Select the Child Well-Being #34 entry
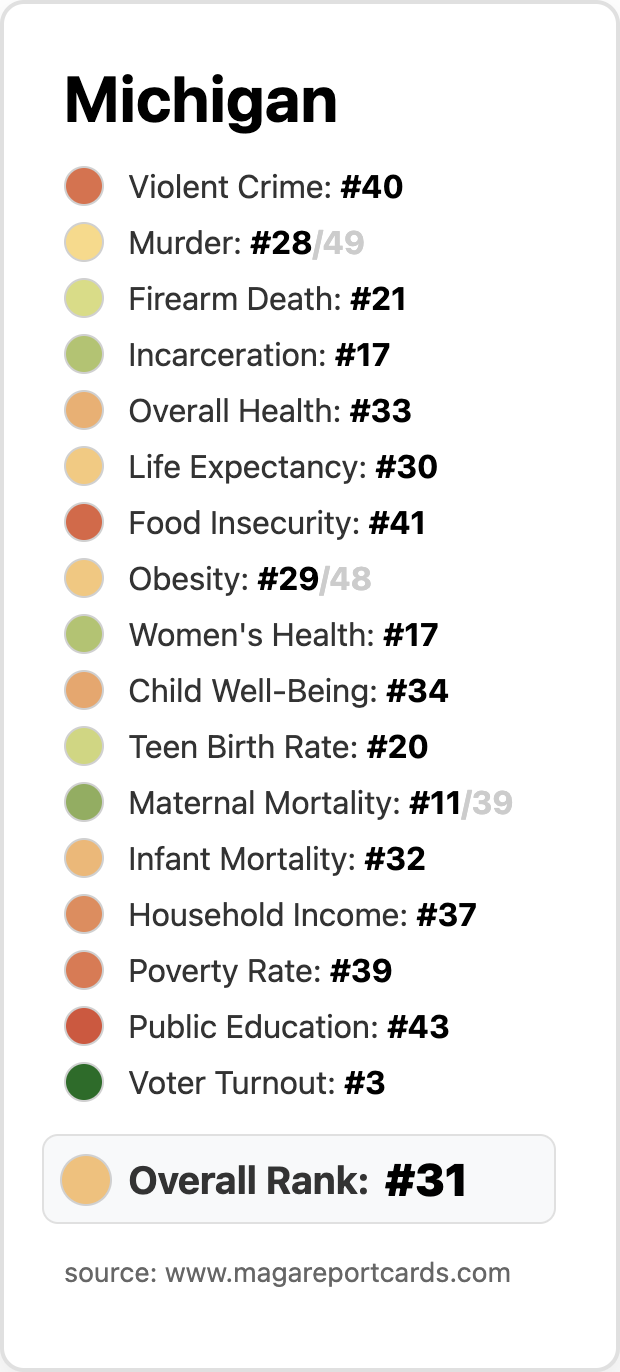Viewport: 620px width, 1372px height. pyautogui.click(x=257, y=691)
